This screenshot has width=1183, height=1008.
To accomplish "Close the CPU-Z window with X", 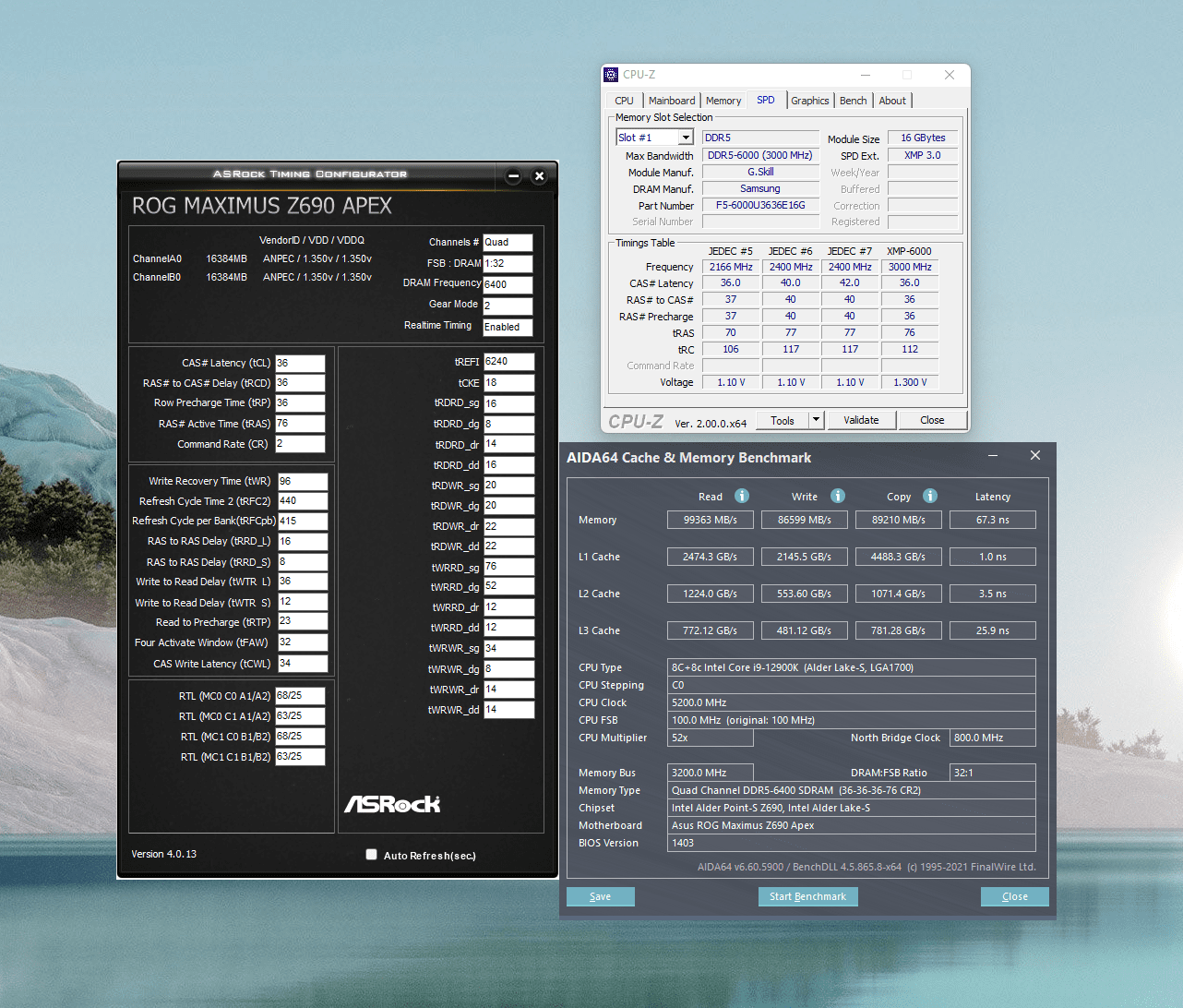I will pos(950,75).
